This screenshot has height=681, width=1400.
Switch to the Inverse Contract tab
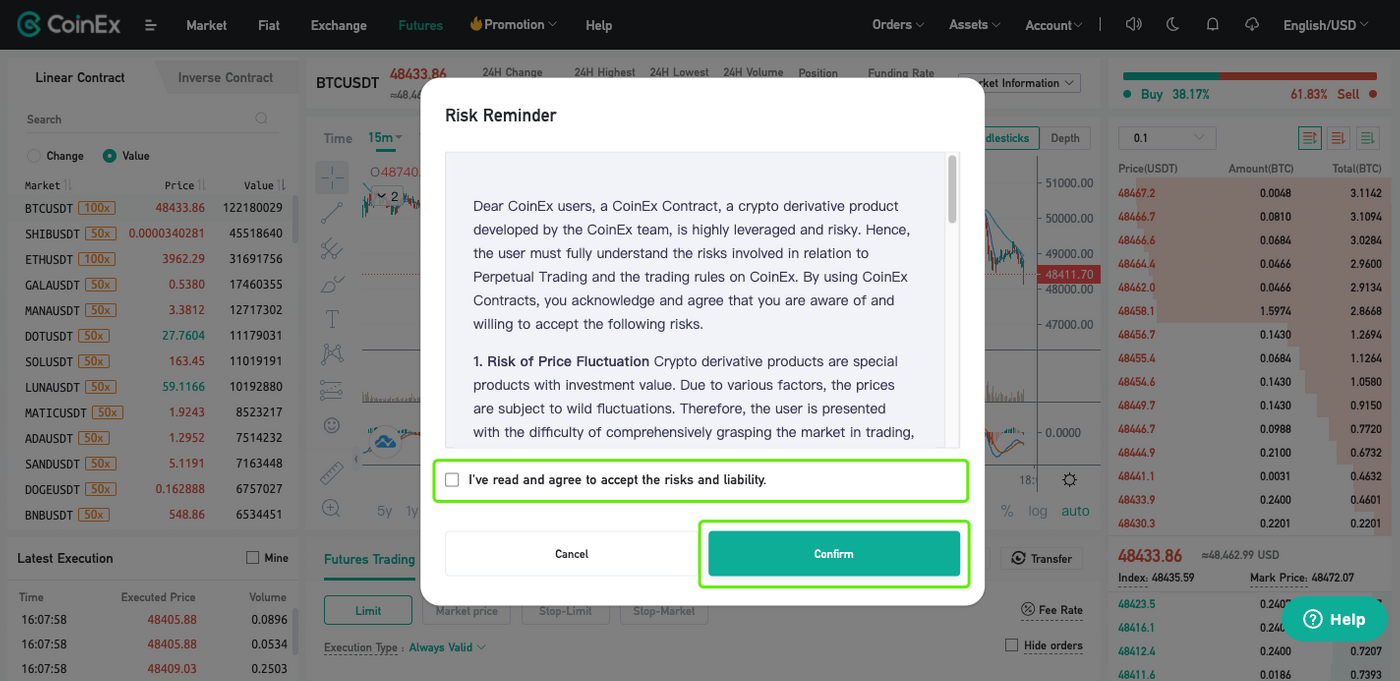point(225,77)
